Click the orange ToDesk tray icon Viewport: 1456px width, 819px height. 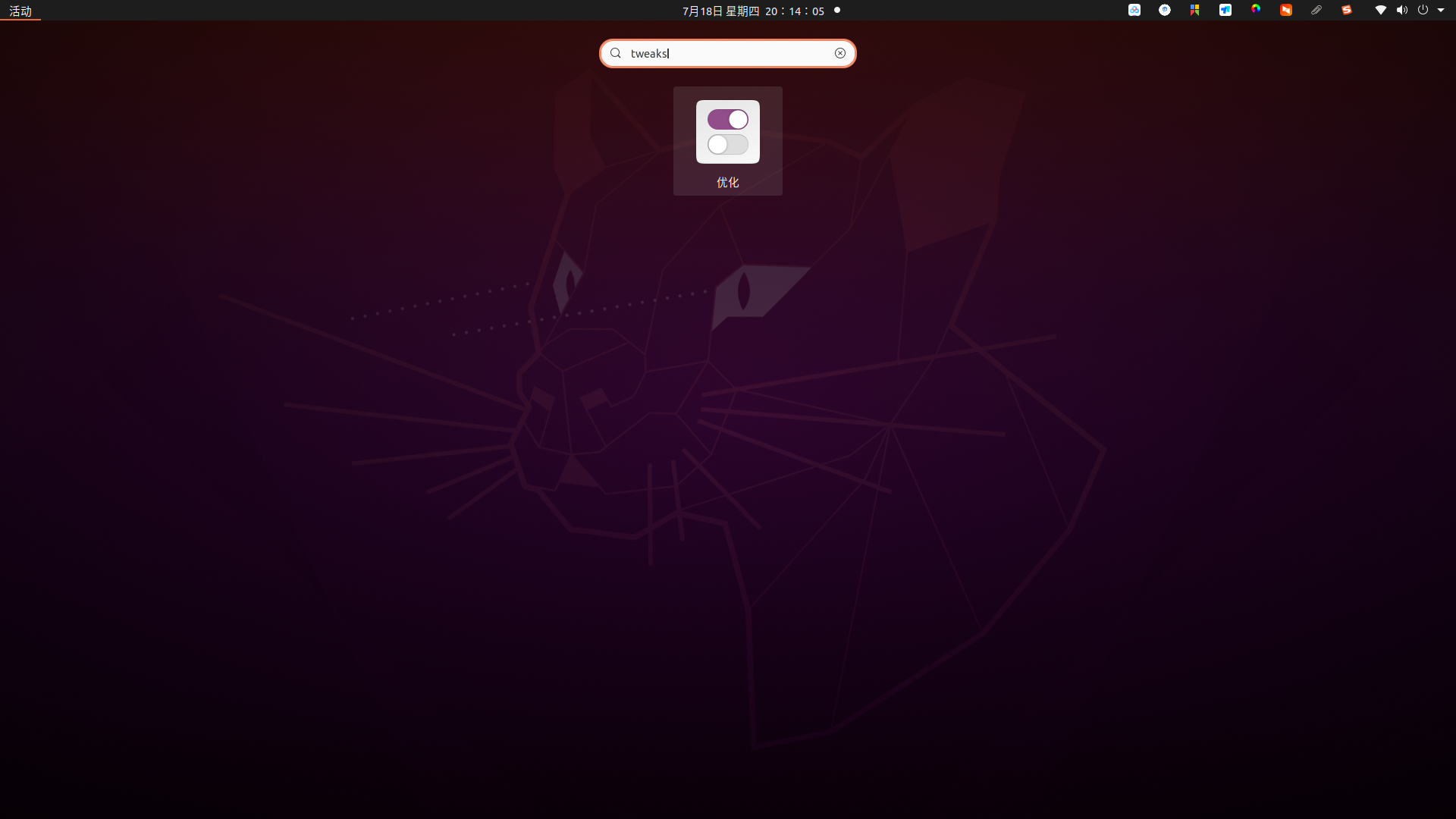pyautogui.click(x=1286, y=11)
